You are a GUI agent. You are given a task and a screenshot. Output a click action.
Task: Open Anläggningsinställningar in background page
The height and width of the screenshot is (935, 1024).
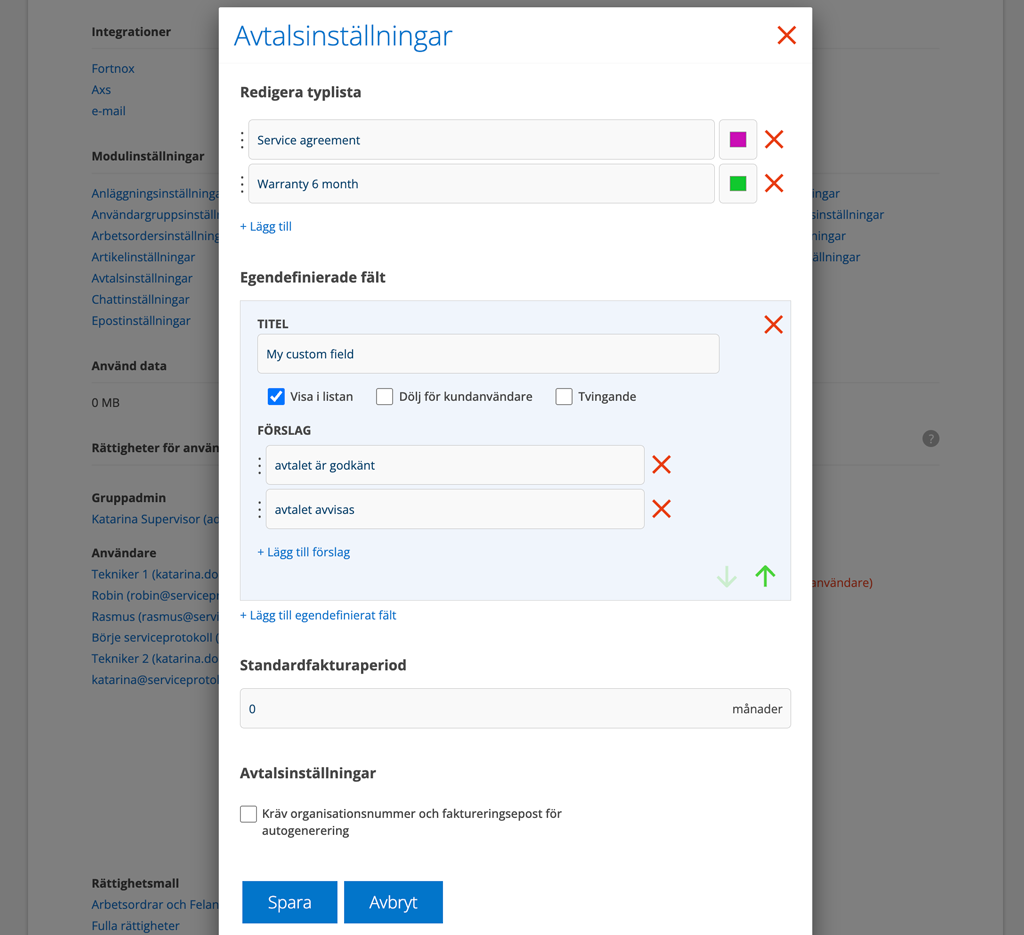click(155, 193)
